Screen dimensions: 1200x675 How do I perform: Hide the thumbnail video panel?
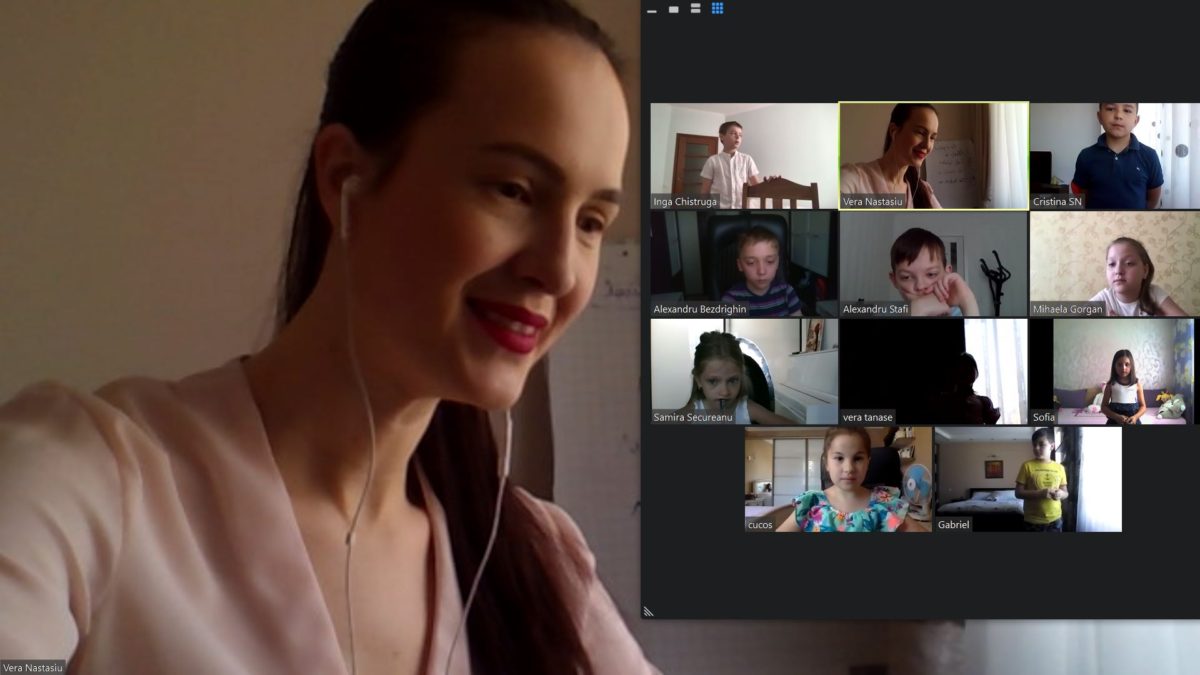(x=652, y=10)
